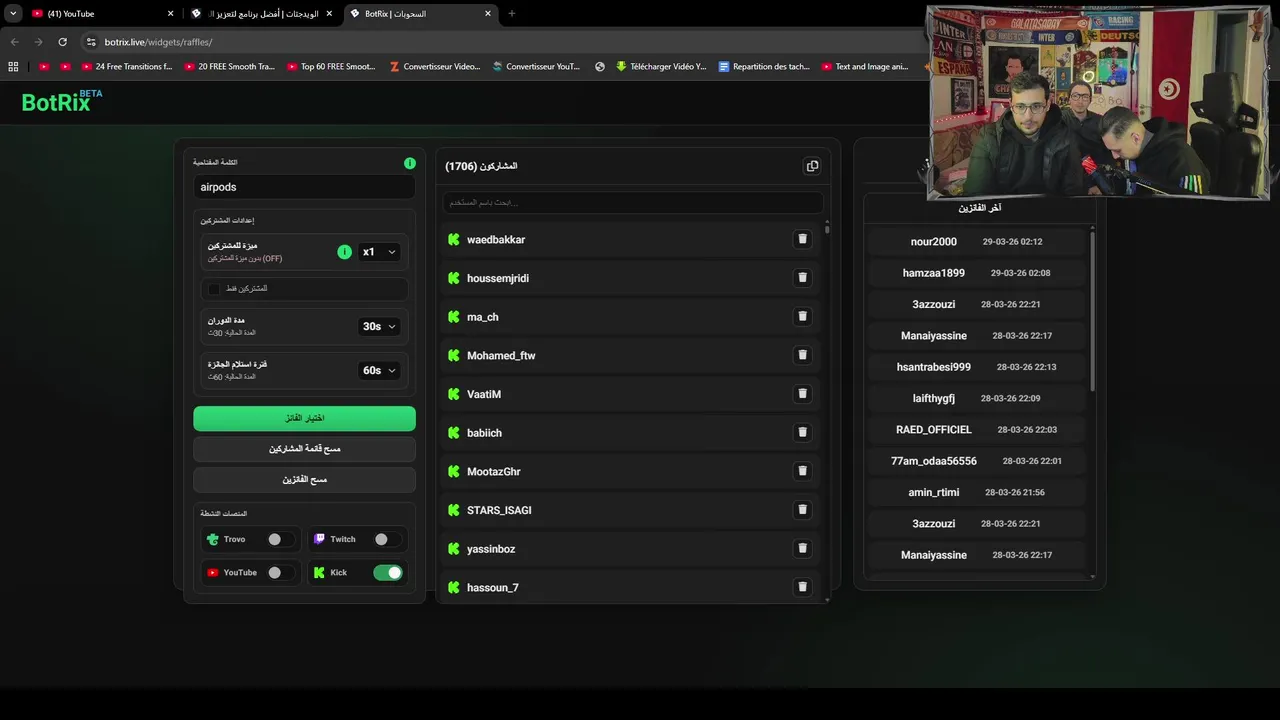Open Text and Image ani... bookmark
Screen dimensions: 1280x720
click(x=865, y=67)
